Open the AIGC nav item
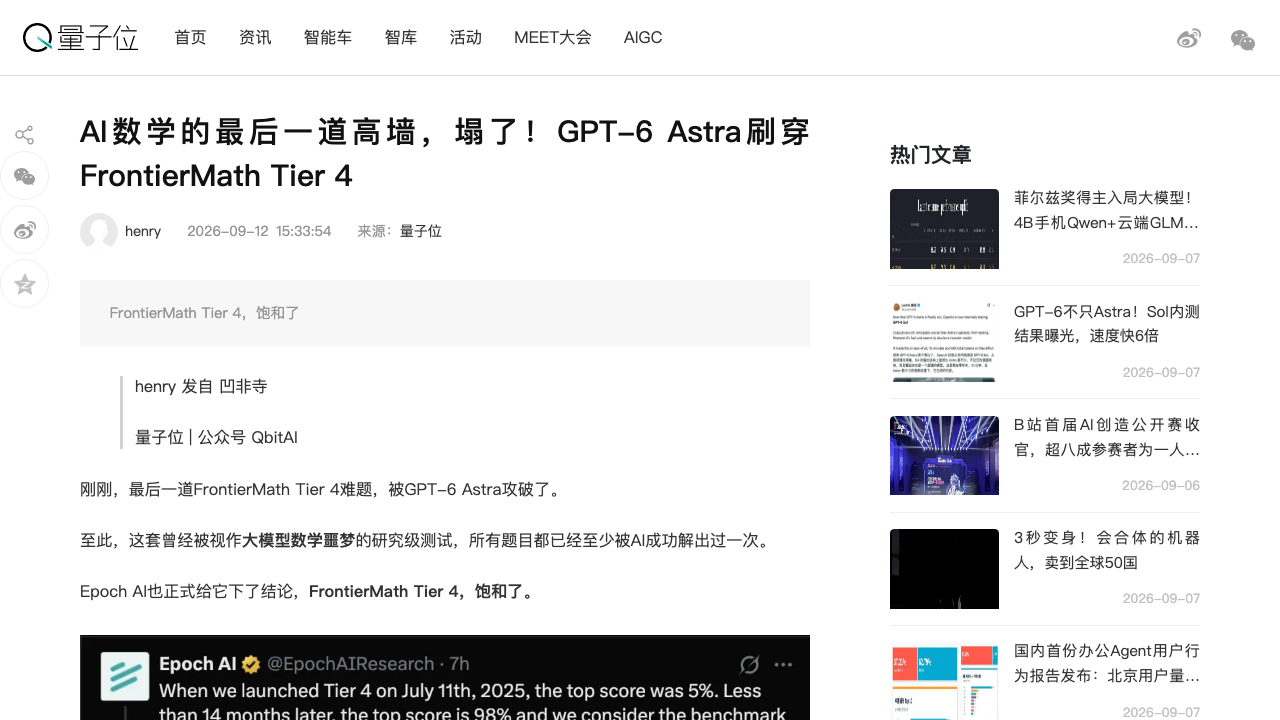 pyautogui.click(x=643, y=37)
